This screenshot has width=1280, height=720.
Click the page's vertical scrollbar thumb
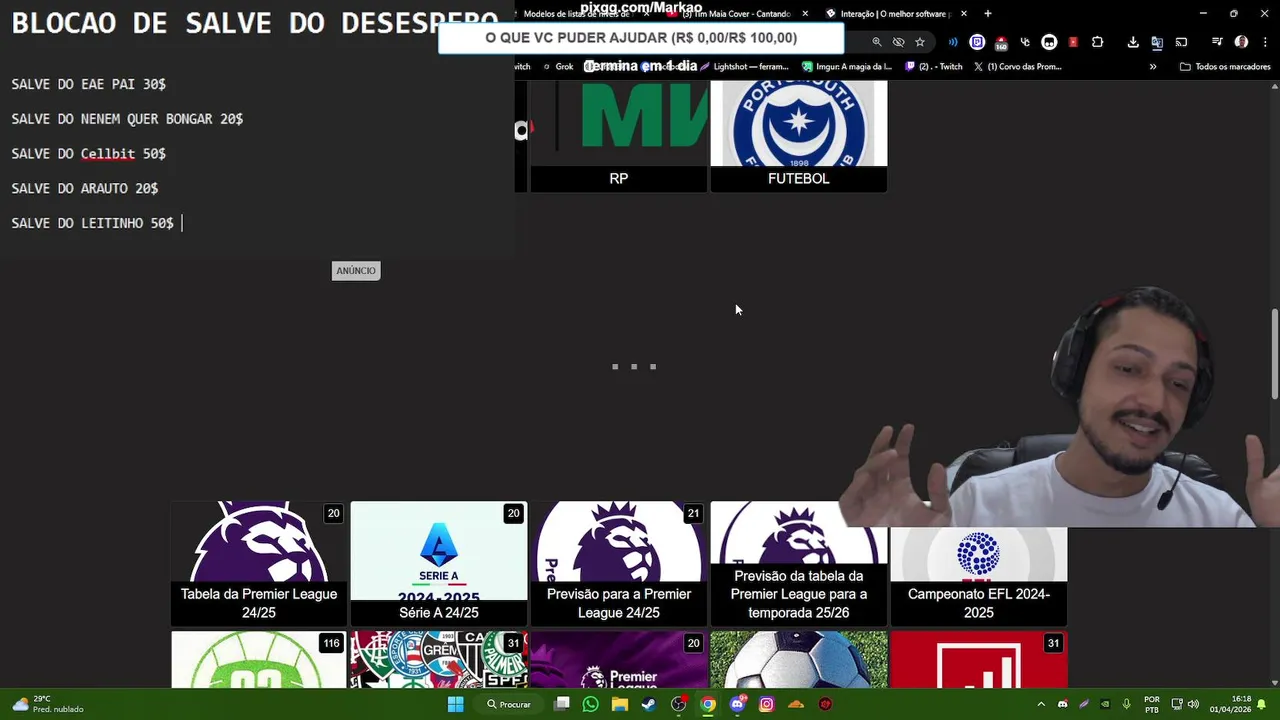click(1274, 355)
